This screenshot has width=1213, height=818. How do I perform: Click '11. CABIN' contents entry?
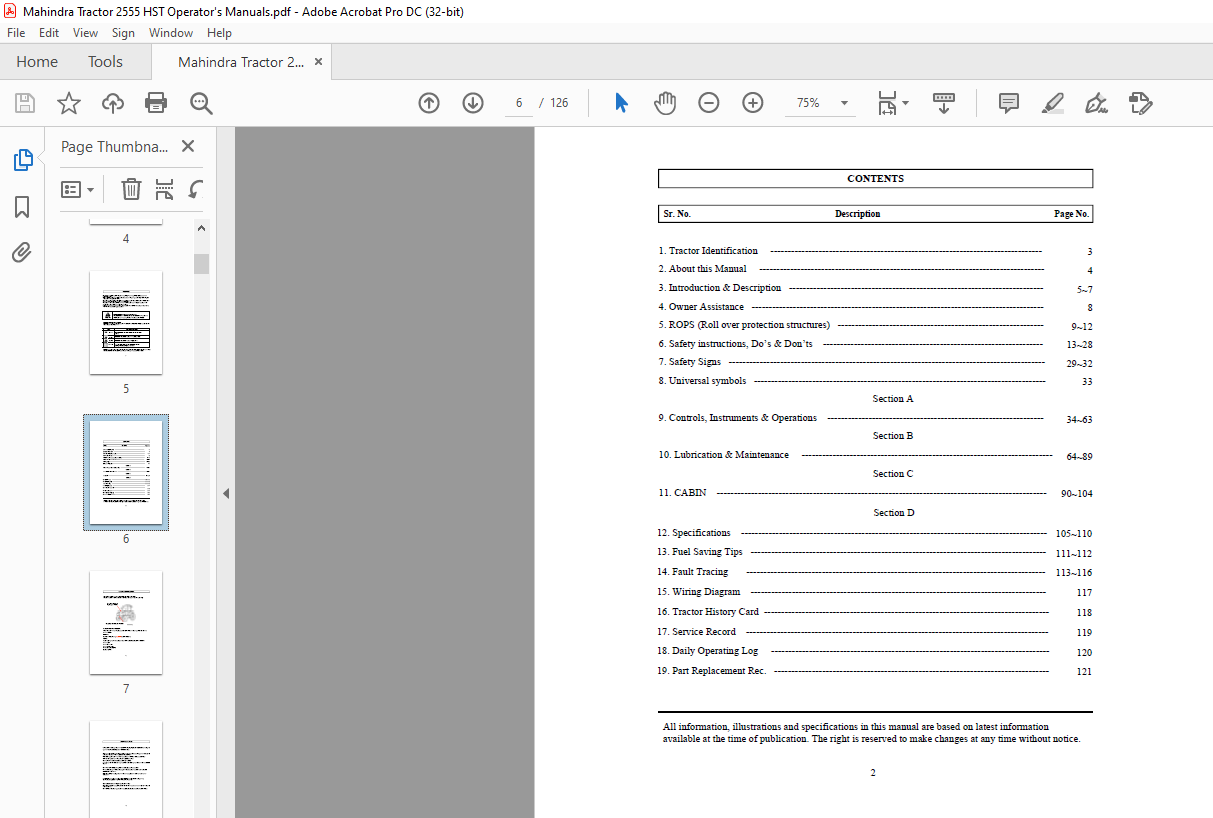[682, 493]
